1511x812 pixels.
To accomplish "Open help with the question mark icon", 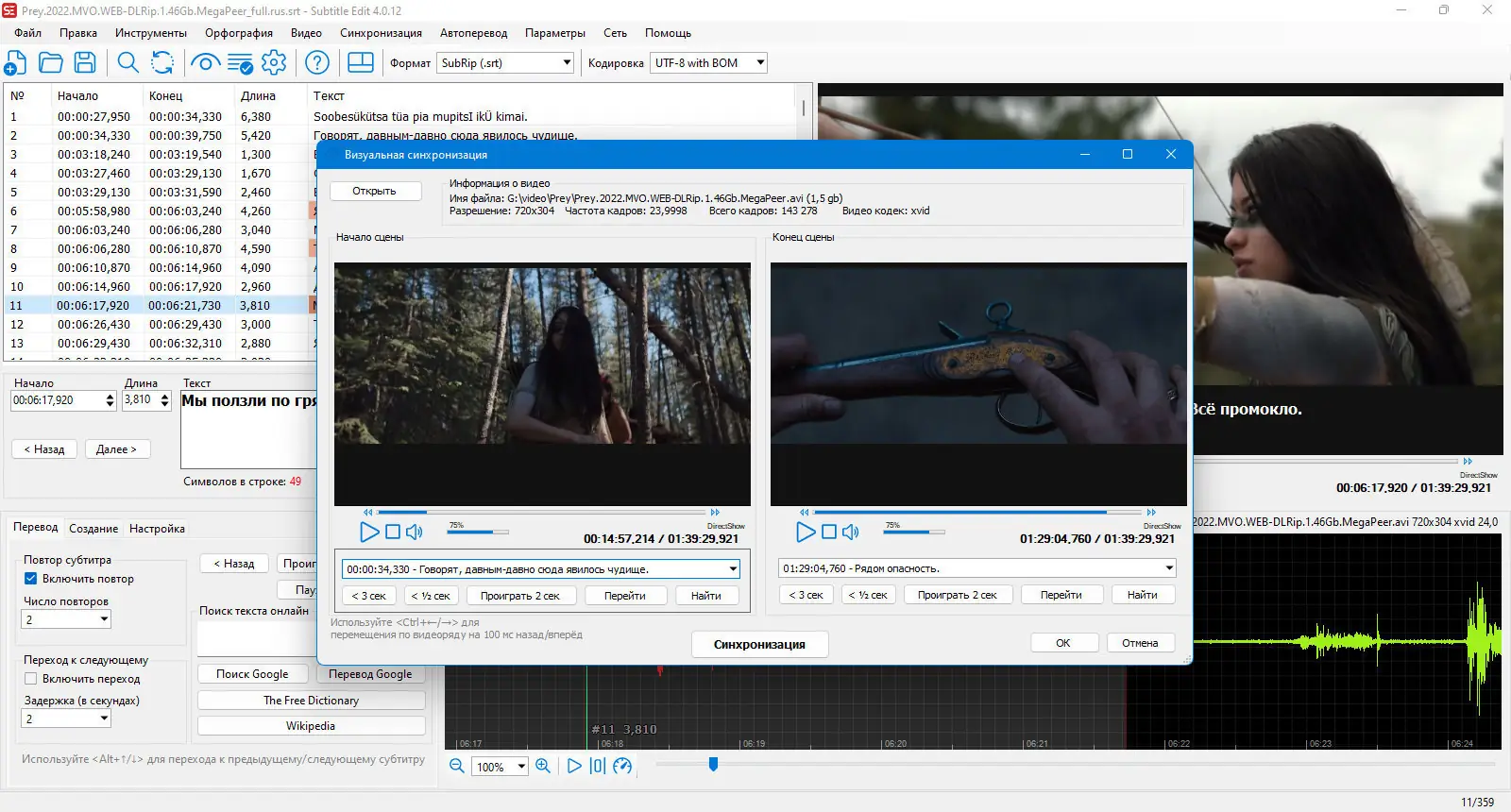I will (317, 63).
